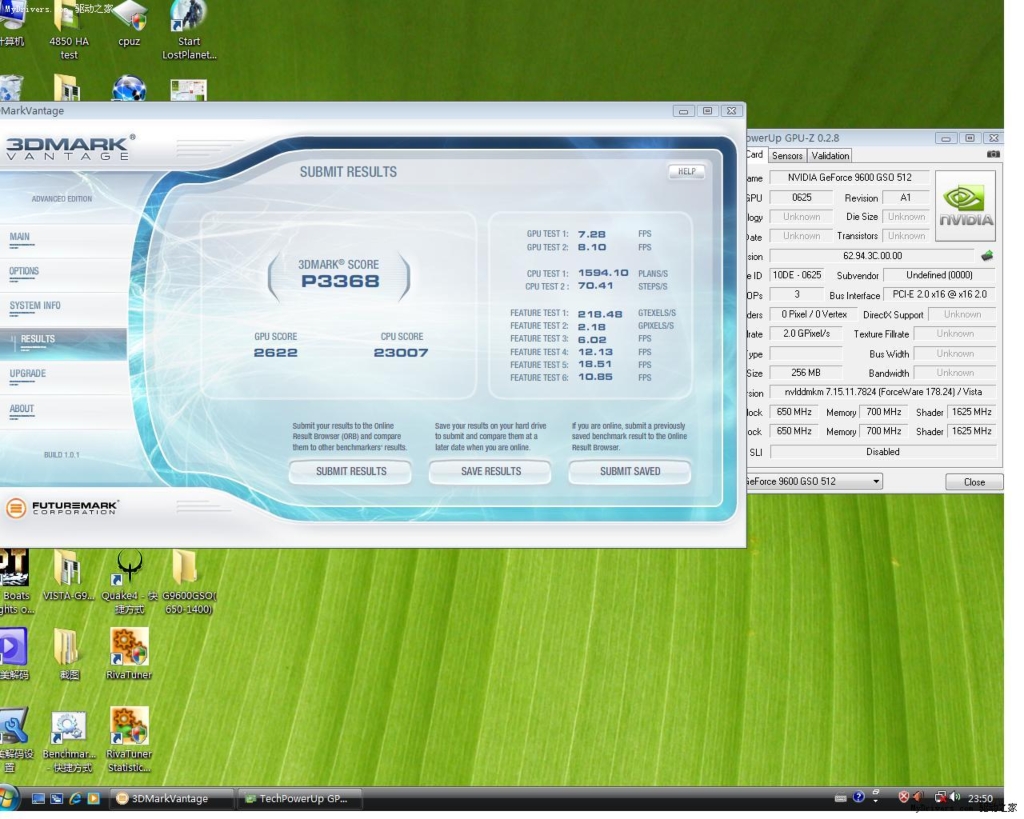Click the driver version field nvlddmkm 7.15.11.7824
Viewport: 1024px width, 819px height.
(883, 392)
